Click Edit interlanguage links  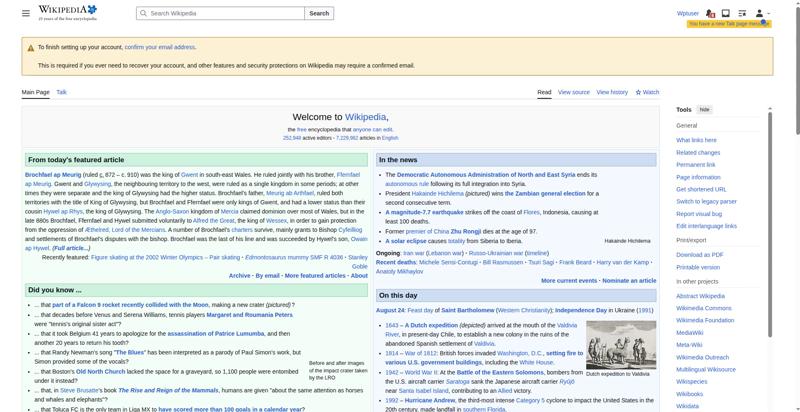pyautogui.click(x=706, y=226)
